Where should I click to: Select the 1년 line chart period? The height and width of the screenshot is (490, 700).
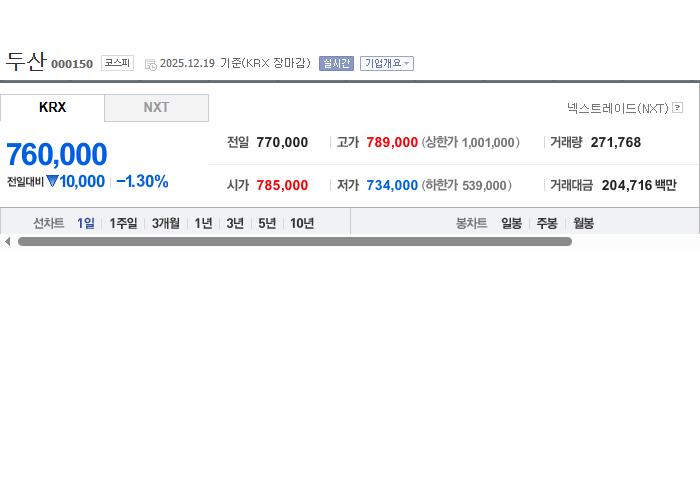[x=203, y=223]
